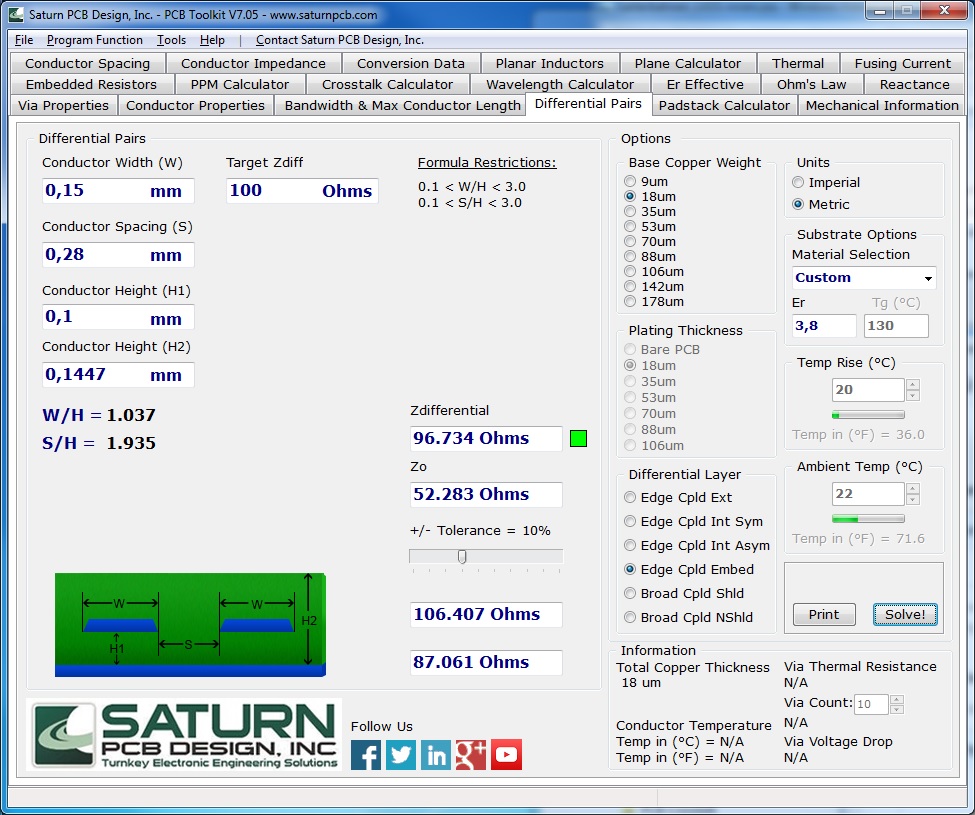The height and width of the screenshot is (815, 975).
Task: Click the Print button
Action: pos(824,615)
